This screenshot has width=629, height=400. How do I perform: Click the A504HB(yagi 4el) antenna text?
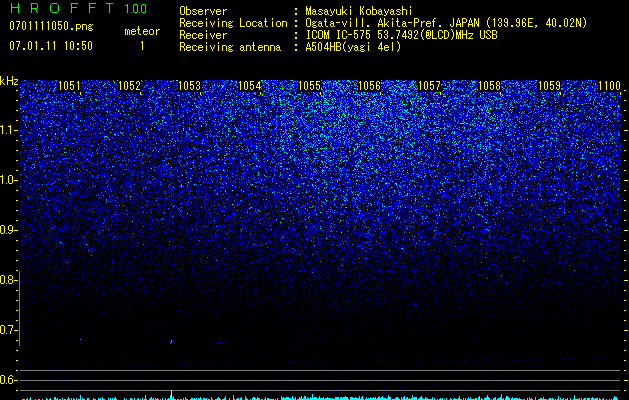tap(353, 47)
